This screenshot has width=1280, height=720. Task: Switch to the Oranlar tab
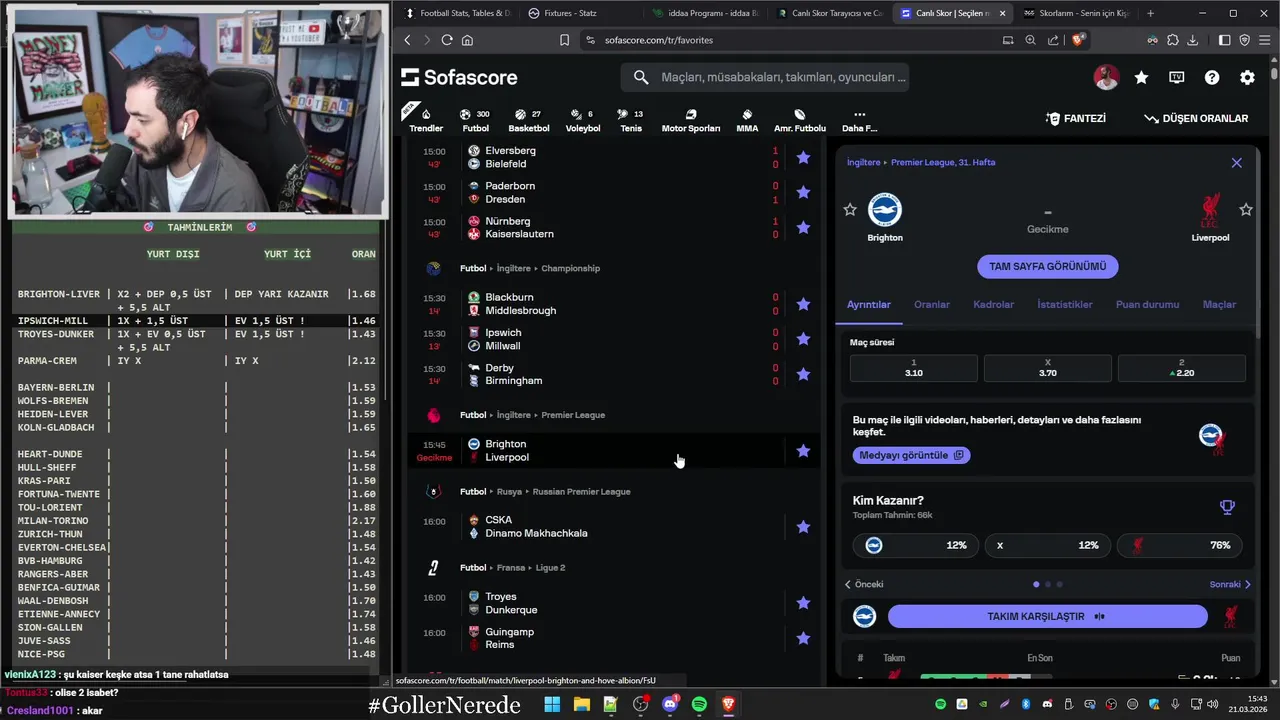(932, 304)
